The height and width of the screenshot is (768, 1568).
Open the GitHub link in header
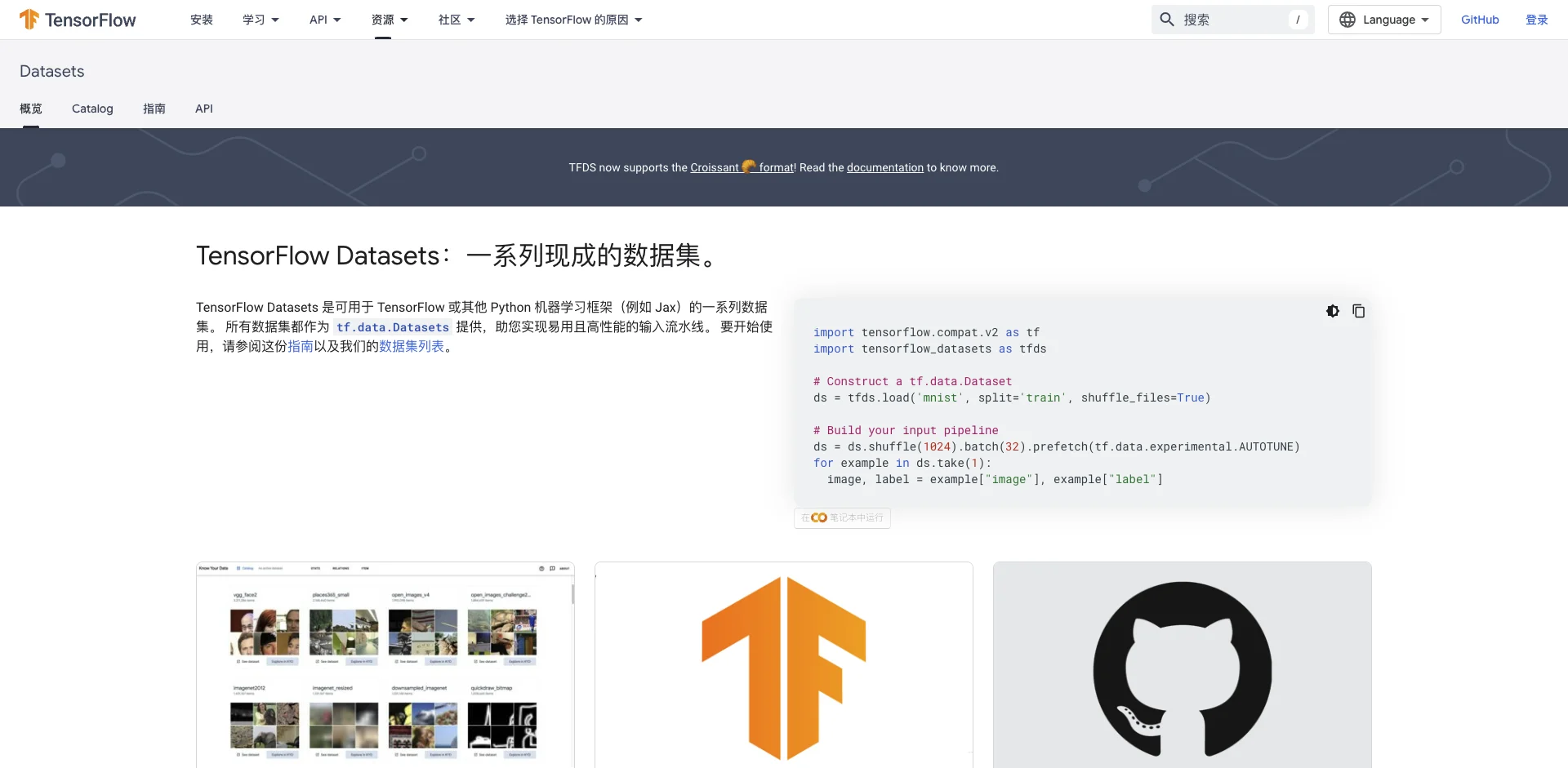click(1480, 20)
